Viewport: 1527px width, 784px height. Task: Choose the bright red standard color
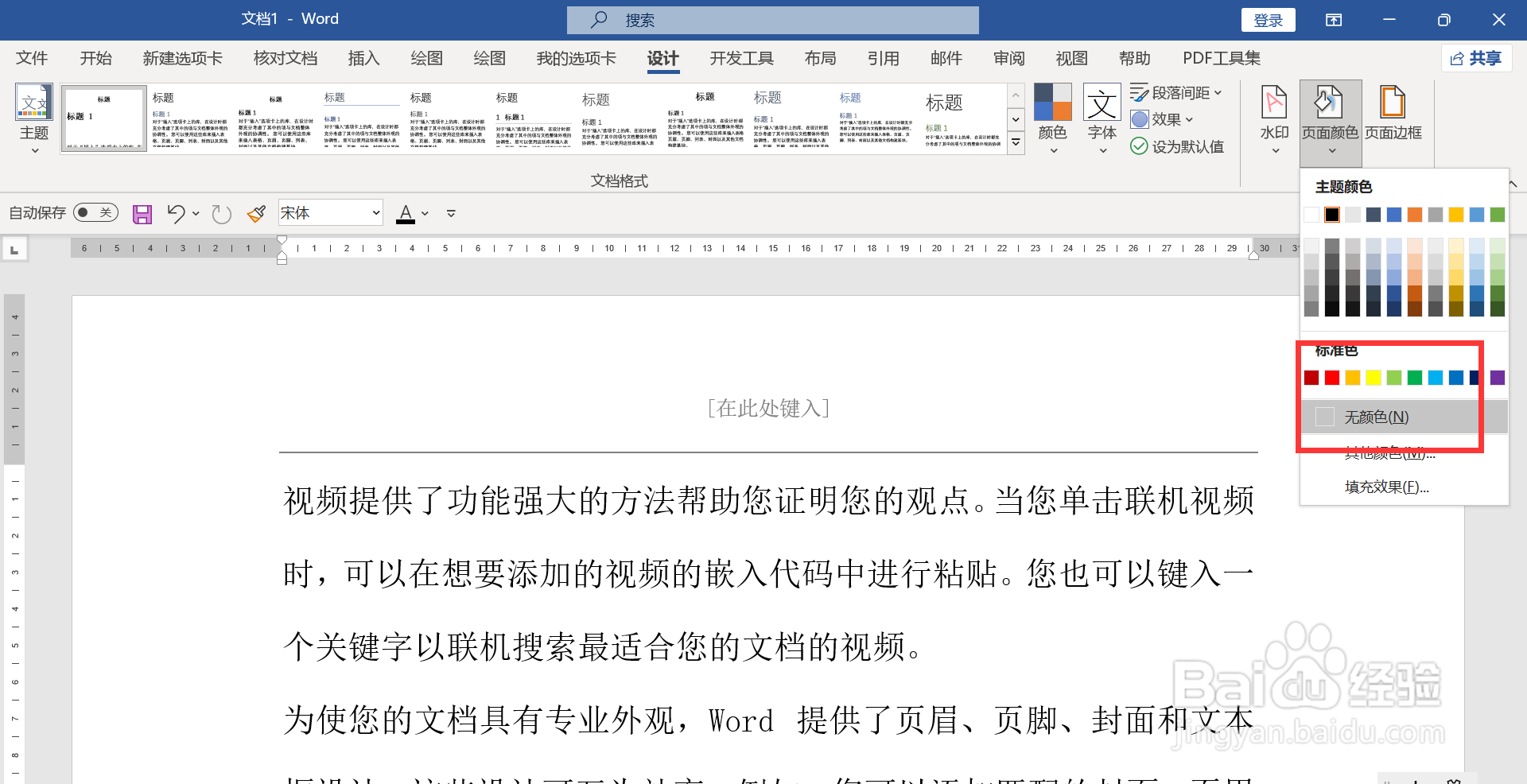[1332, 378]
